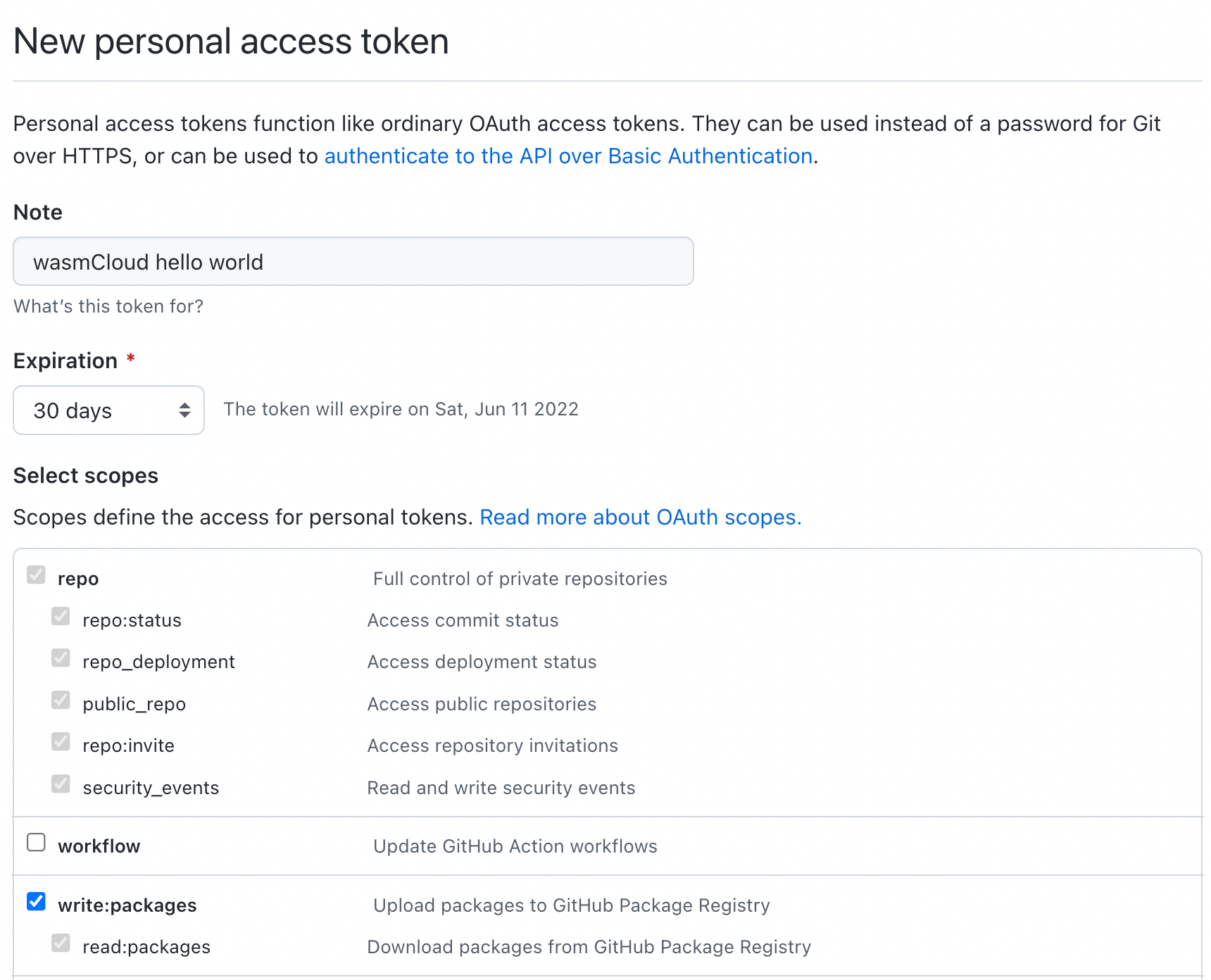Toggle the security_events checkbox
This screenshot has height=980, width=1211.
61,784
